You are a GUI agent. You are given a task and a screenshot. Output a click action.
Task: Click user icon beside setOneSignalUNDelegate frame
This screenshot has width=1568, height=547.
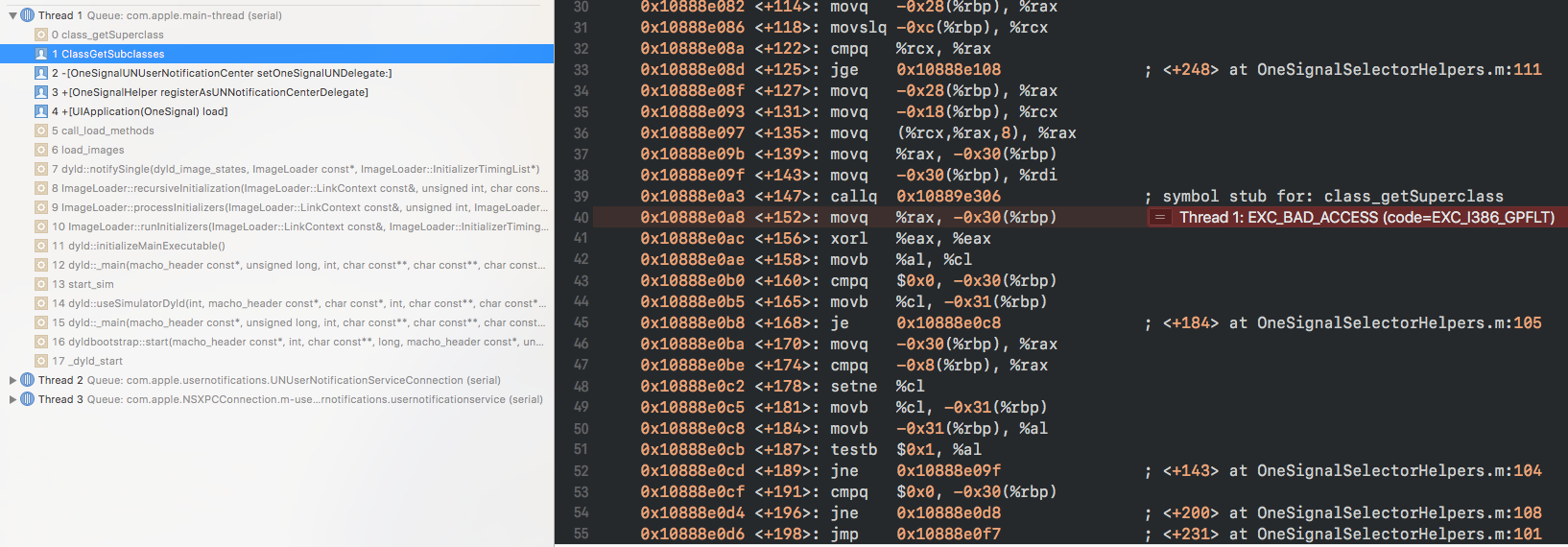pos(41,73)
